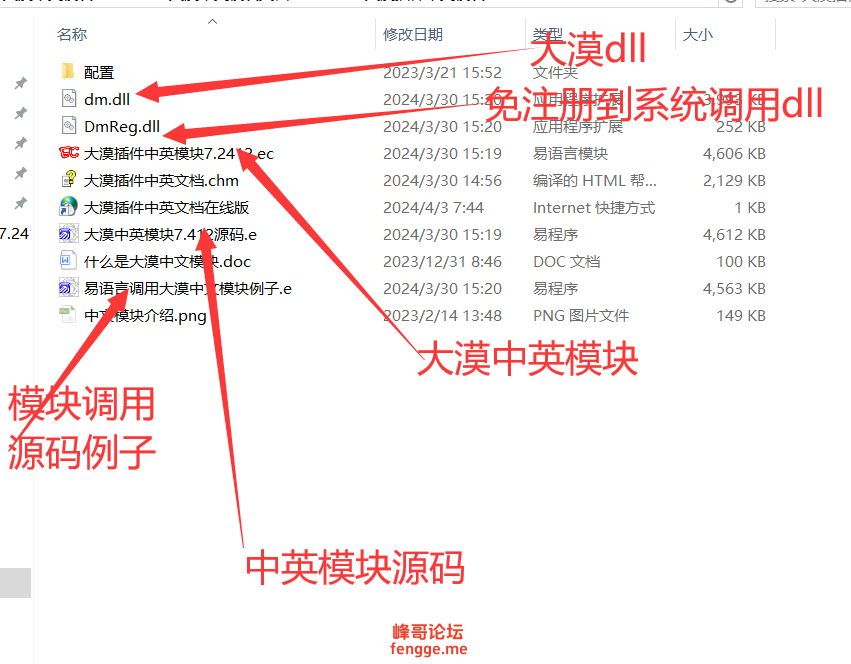851x664 pixels.
Task: Sort files by the 类型 column header
Action: coord(548,35)
